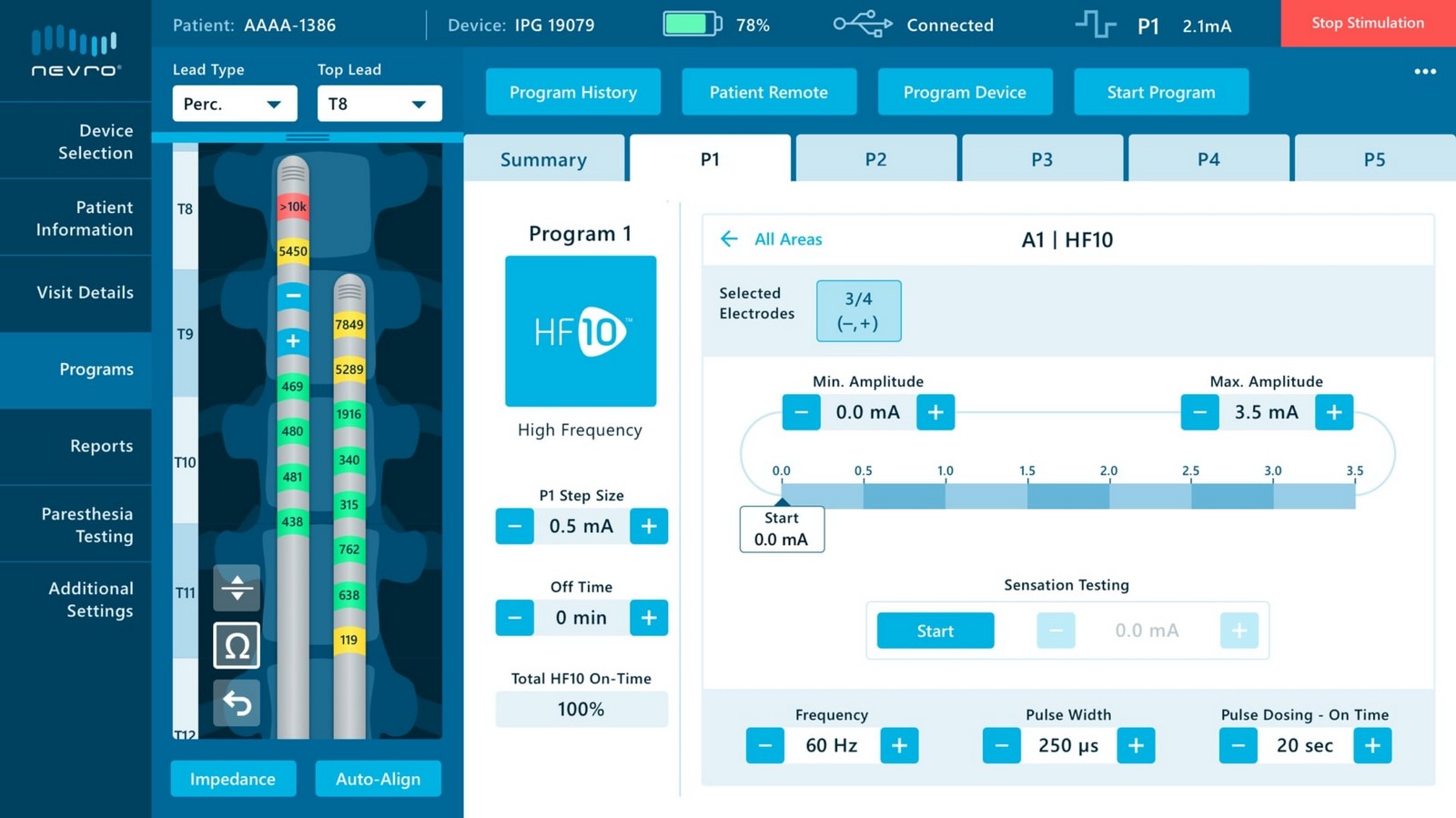Image resolution: width=1456 pixels, height=818 pixels.
Task: Open Paresthesia Testing in sidebar
Action: point(76,524)
